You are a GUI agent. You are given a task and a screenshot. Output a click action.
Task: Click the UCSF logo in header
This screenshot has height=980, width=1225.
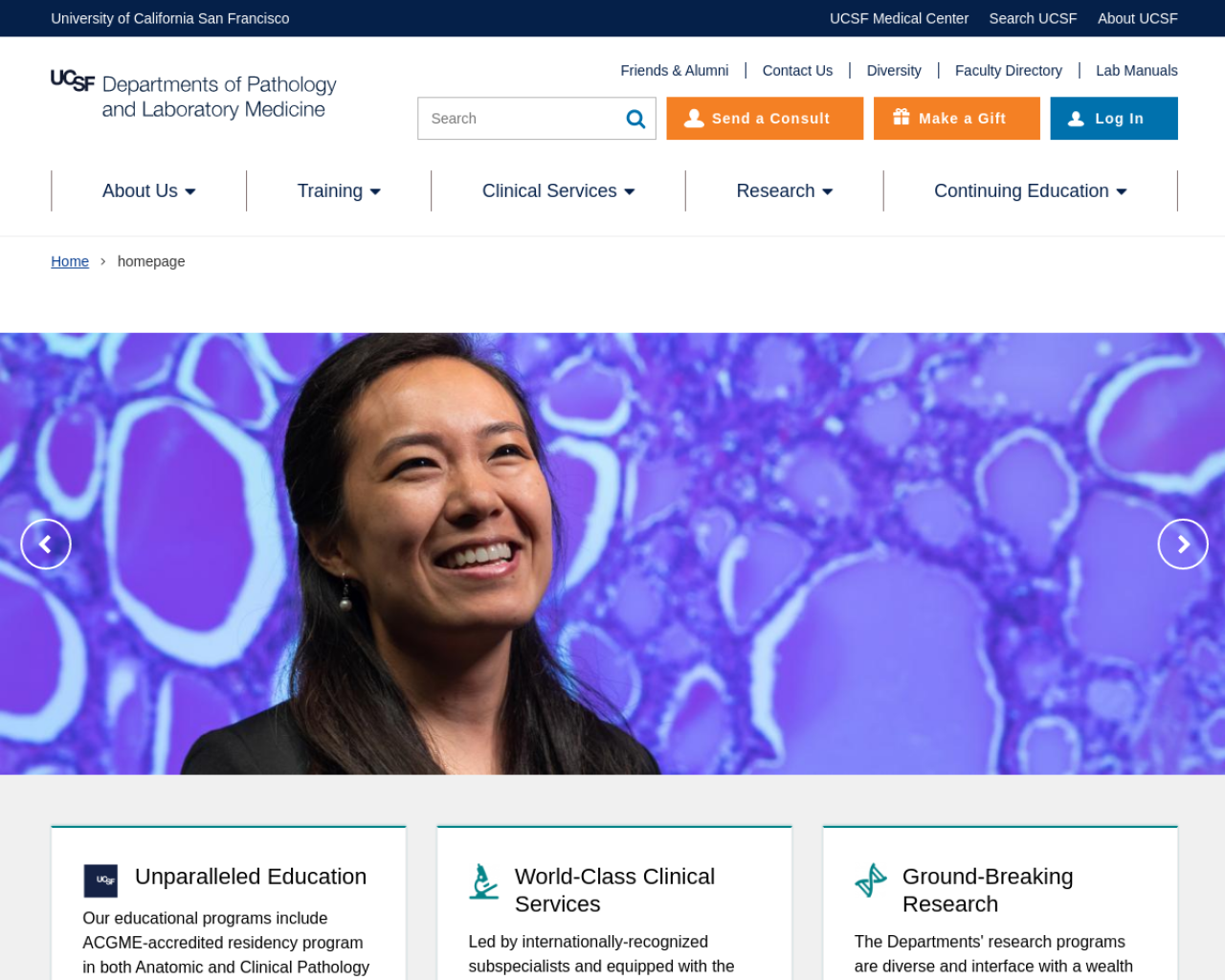pyautogui.click(x=73, y=80)
